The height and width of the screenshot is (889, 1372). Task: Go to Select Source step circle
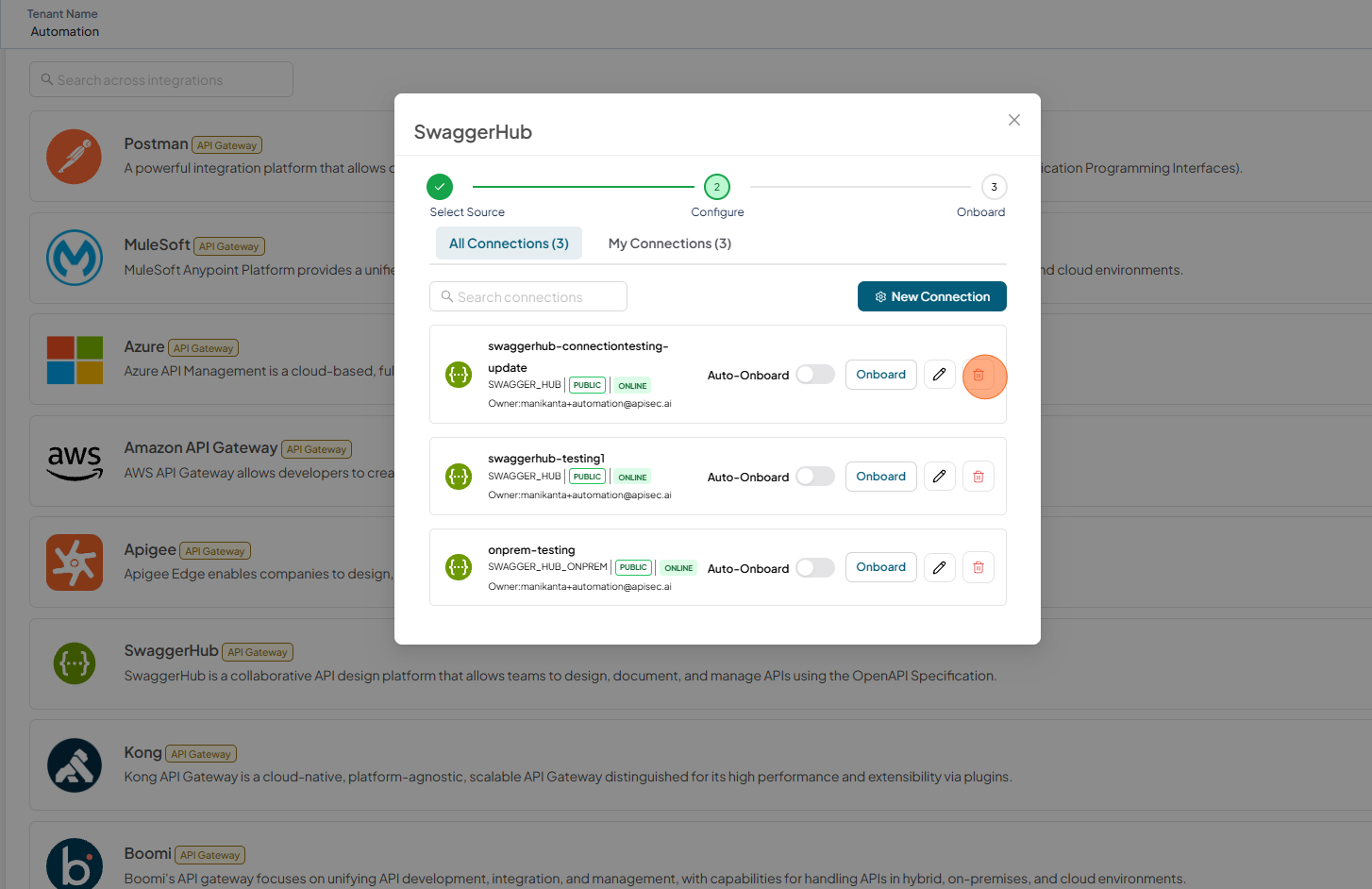tap(440, 187)
